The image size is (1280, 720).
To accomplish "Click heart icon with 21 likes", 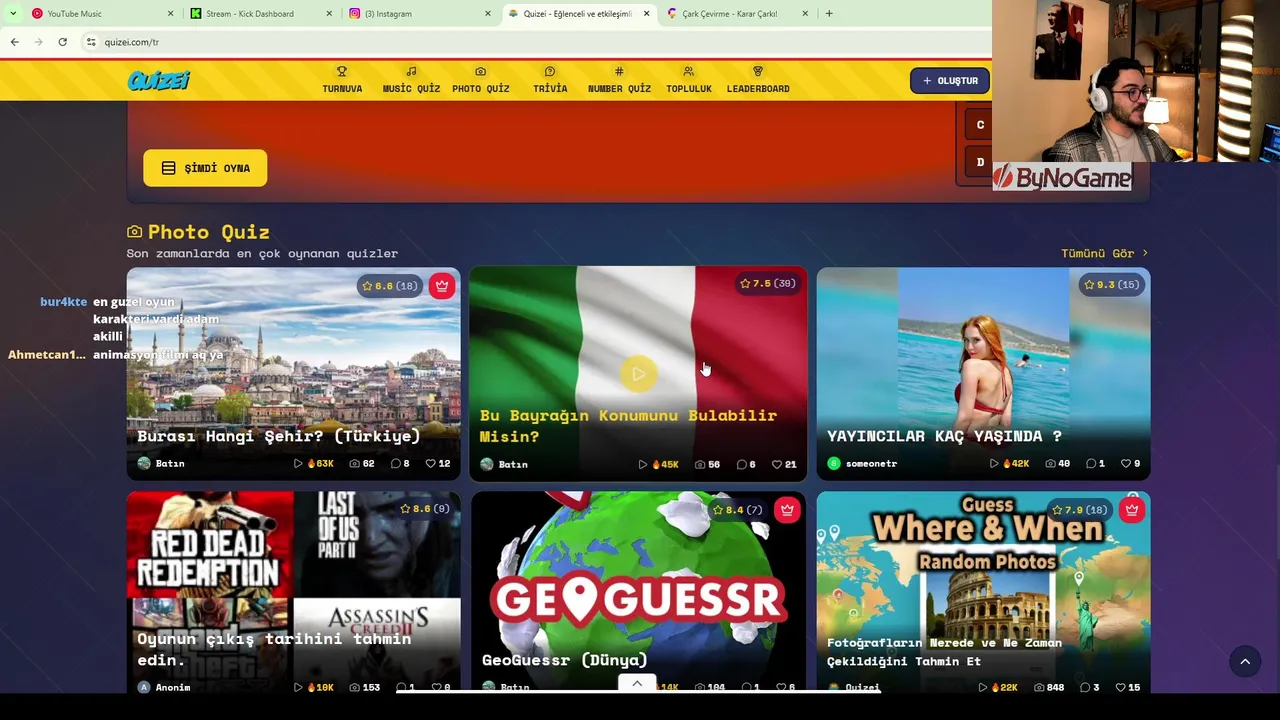I will (777, 465).
